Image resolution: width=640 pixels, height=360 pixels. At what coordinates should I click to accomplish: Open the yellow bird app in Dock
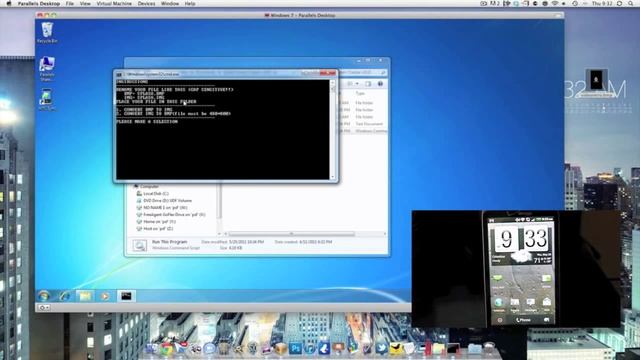click(x=396, y=349)
